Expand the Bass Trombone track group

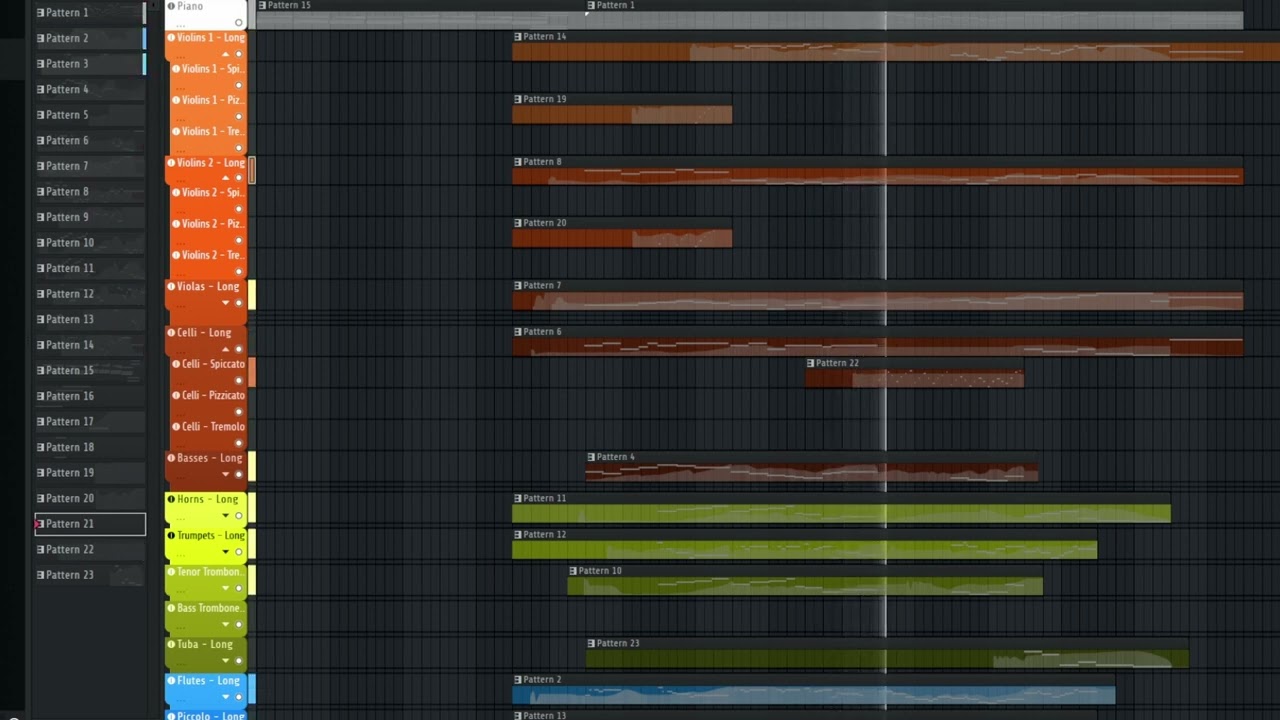(x=225, y=624)
